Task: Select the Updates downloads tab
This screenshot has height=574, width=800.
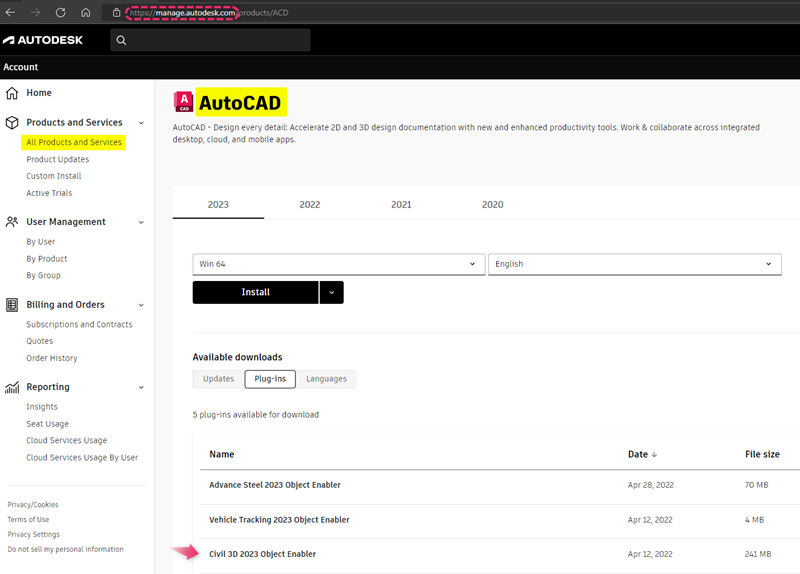Action: pos(218,379)
